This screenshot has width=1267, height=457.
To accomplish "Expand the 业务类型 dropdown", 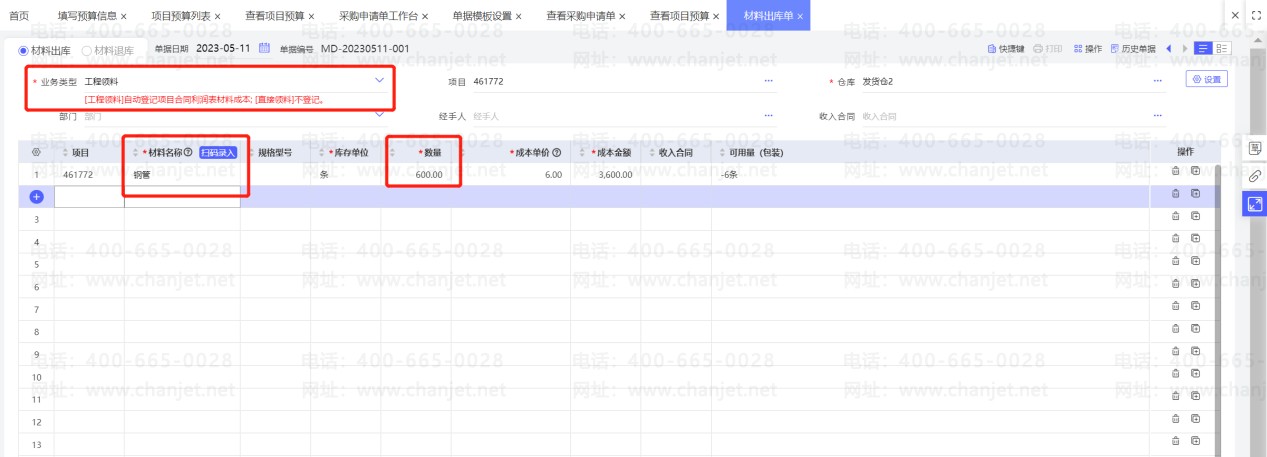I will (x=379, y=80).
